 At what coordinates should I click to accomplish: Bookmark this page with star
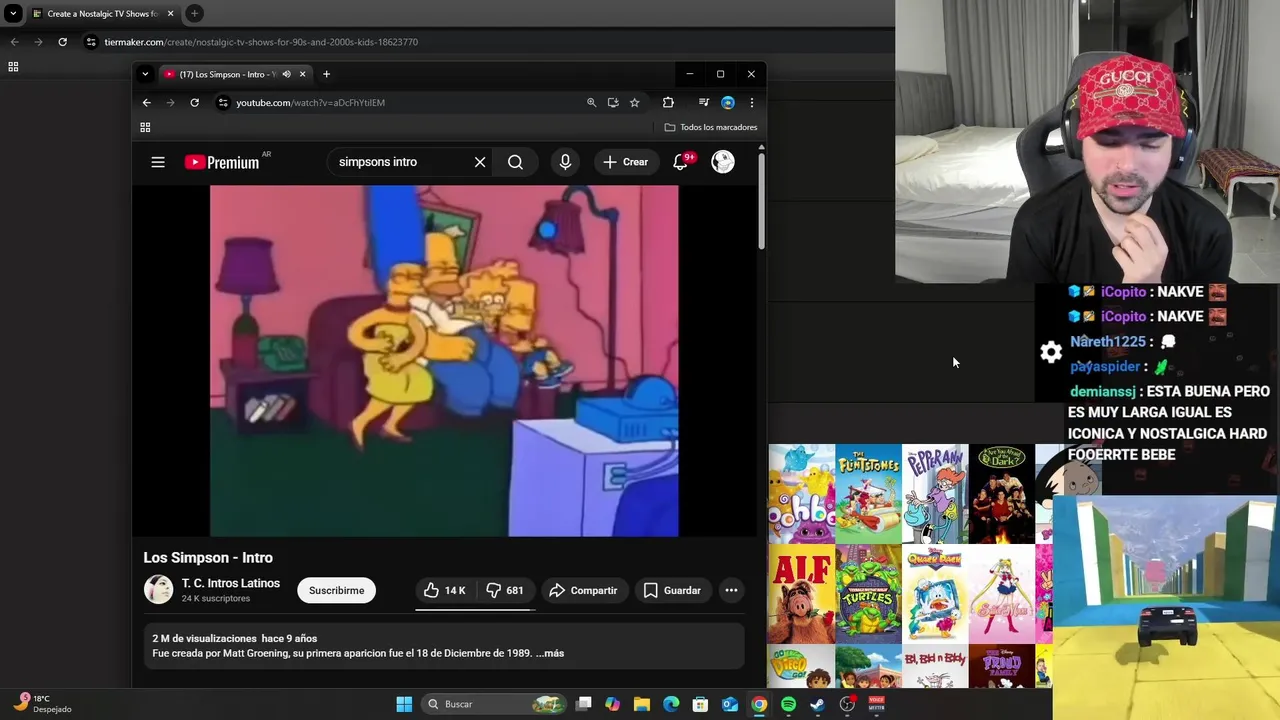tap(634, 102)
